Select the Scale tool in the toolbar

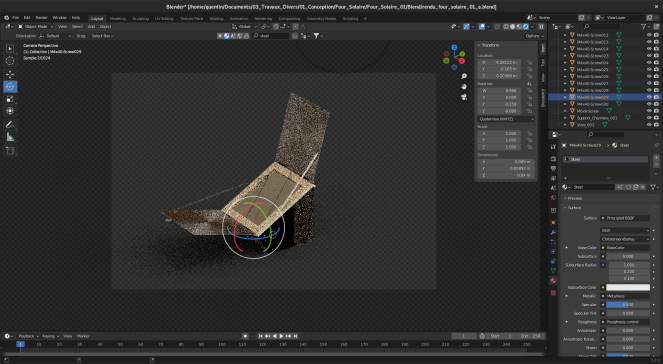(x=10, y=99)
